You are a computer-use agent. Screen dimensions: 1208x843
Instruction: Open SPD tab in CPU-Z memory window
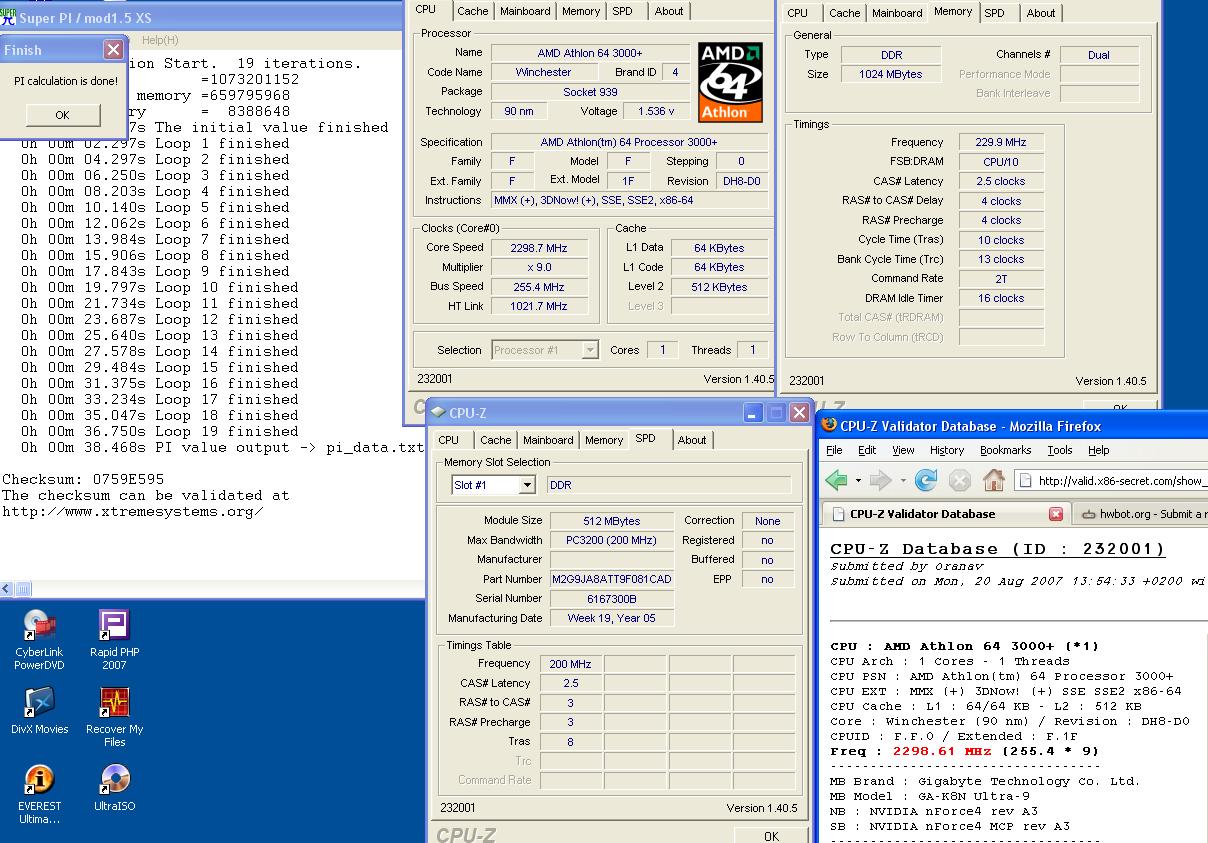[x=994, y=13]
